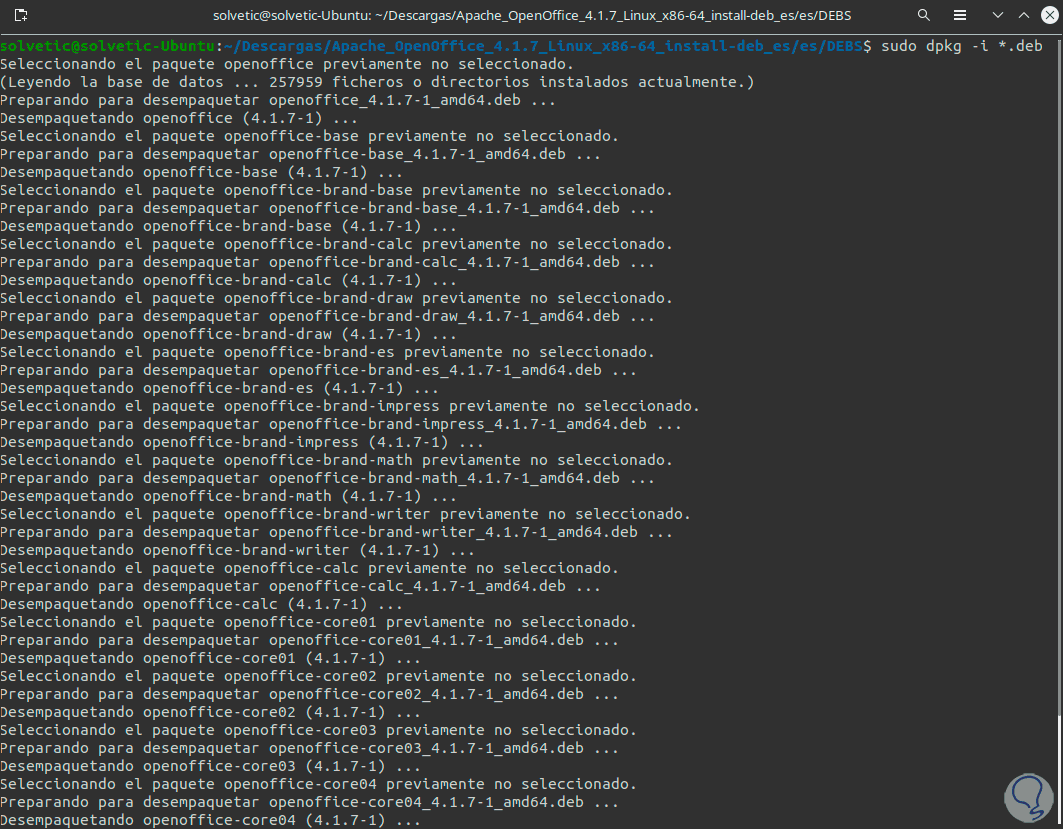Screen dimensions: 1063x829
Task: Click 'Preparando para desempaquetar openoffice_4.1.7-1_amd64.deb'
Action: 278,100
